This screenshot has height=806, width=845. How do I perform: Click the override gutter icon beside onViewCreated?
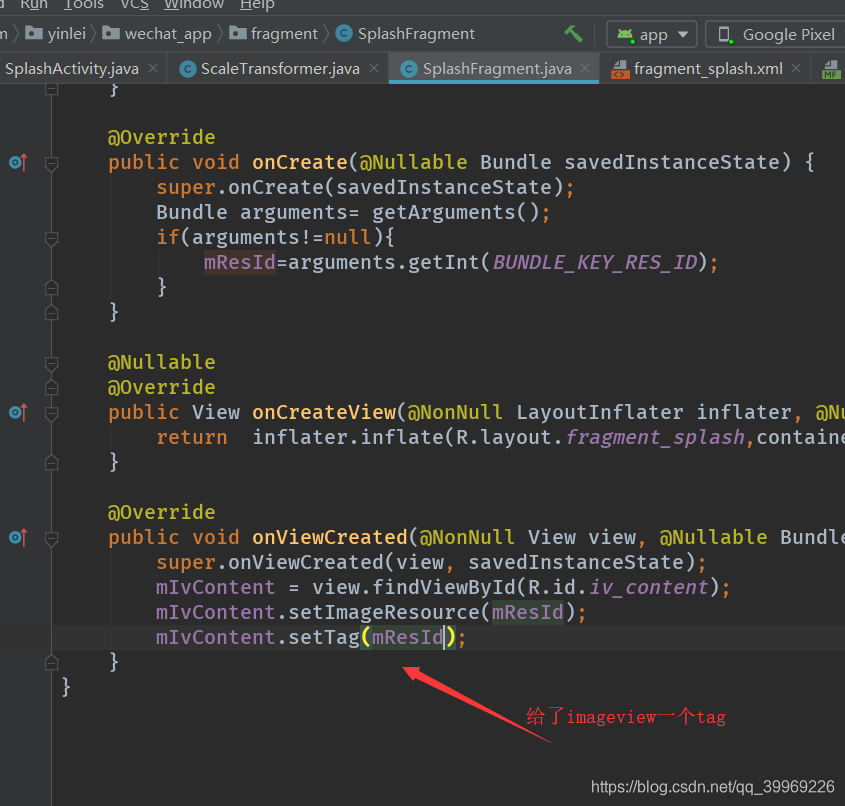[x=14, y=537]
